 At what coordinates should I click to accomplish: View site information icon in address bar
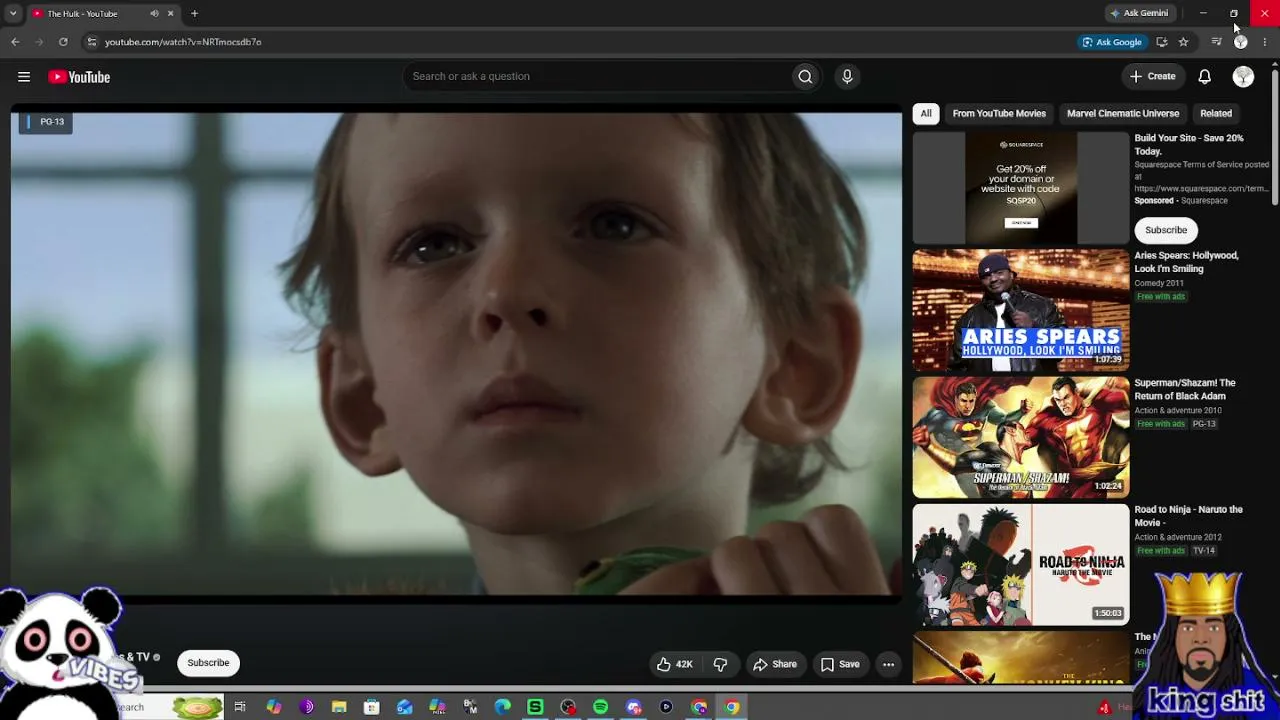91,42
